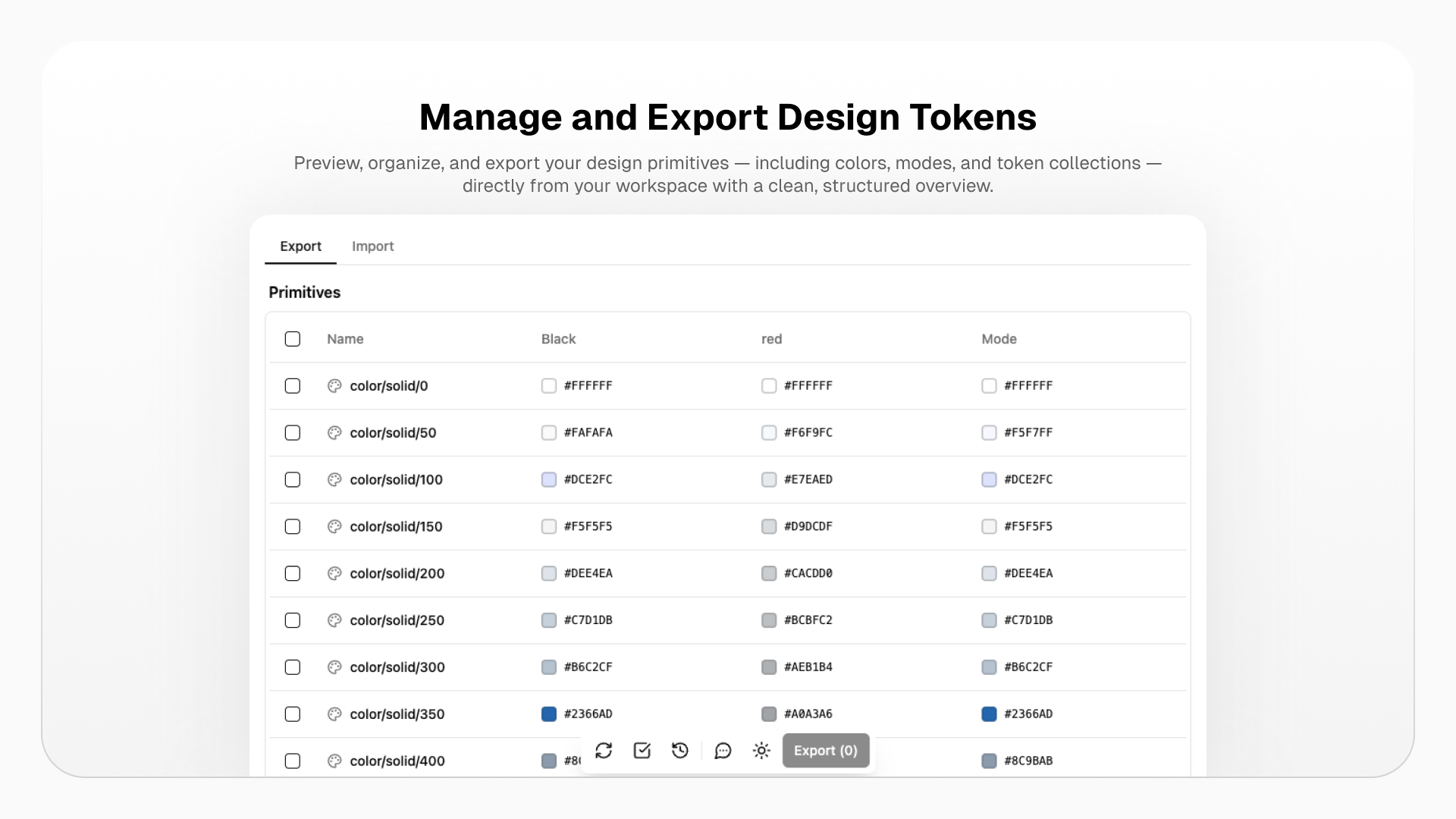Switch to the Export tab

pos(300,246)
